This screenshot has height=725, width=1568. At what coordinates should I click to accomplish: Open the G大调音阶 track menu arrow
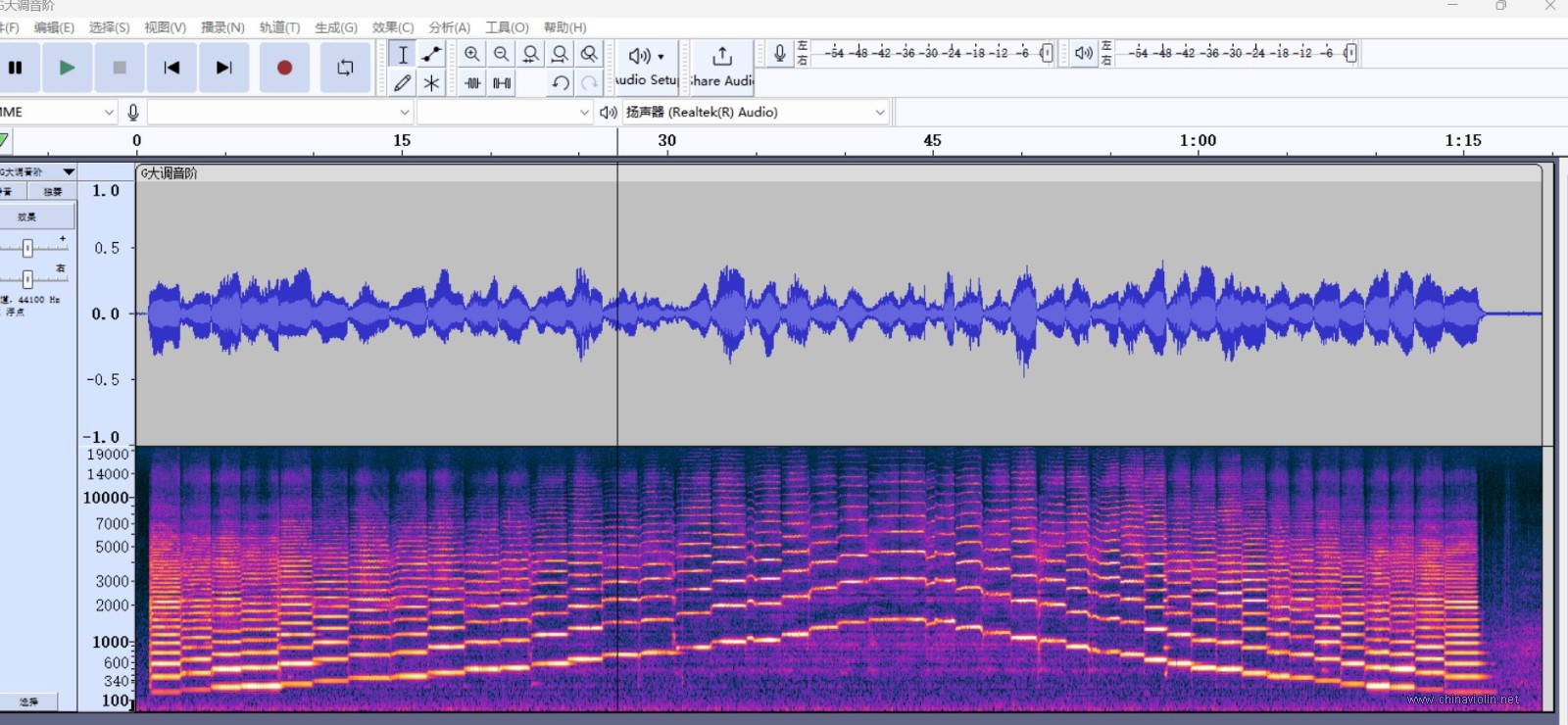(x=69, y=171)
